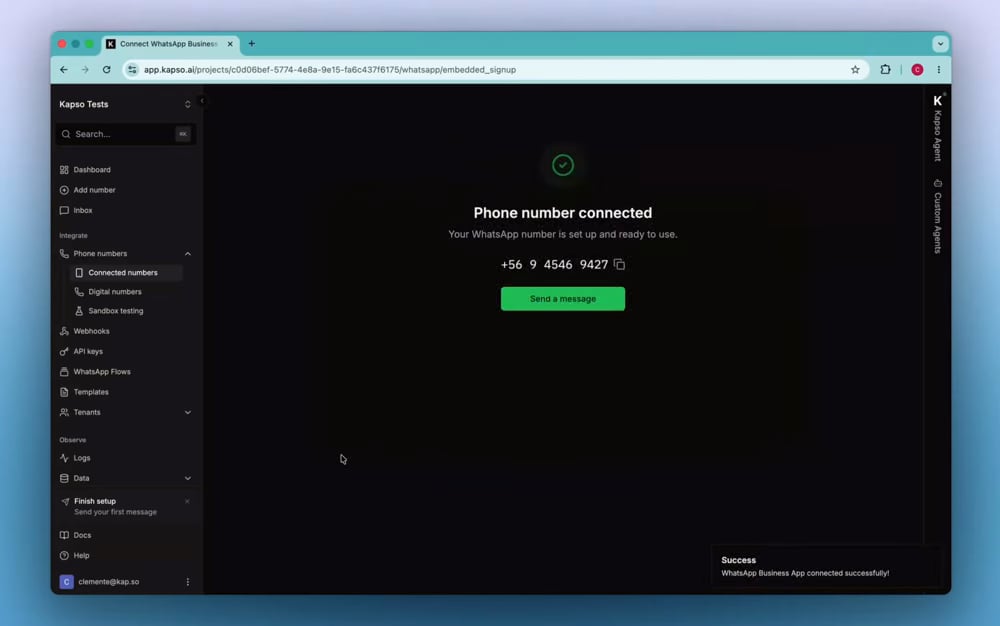
Task: Open the browser Extensions menu
Action: pyautogui.click(x=885, y=69)
